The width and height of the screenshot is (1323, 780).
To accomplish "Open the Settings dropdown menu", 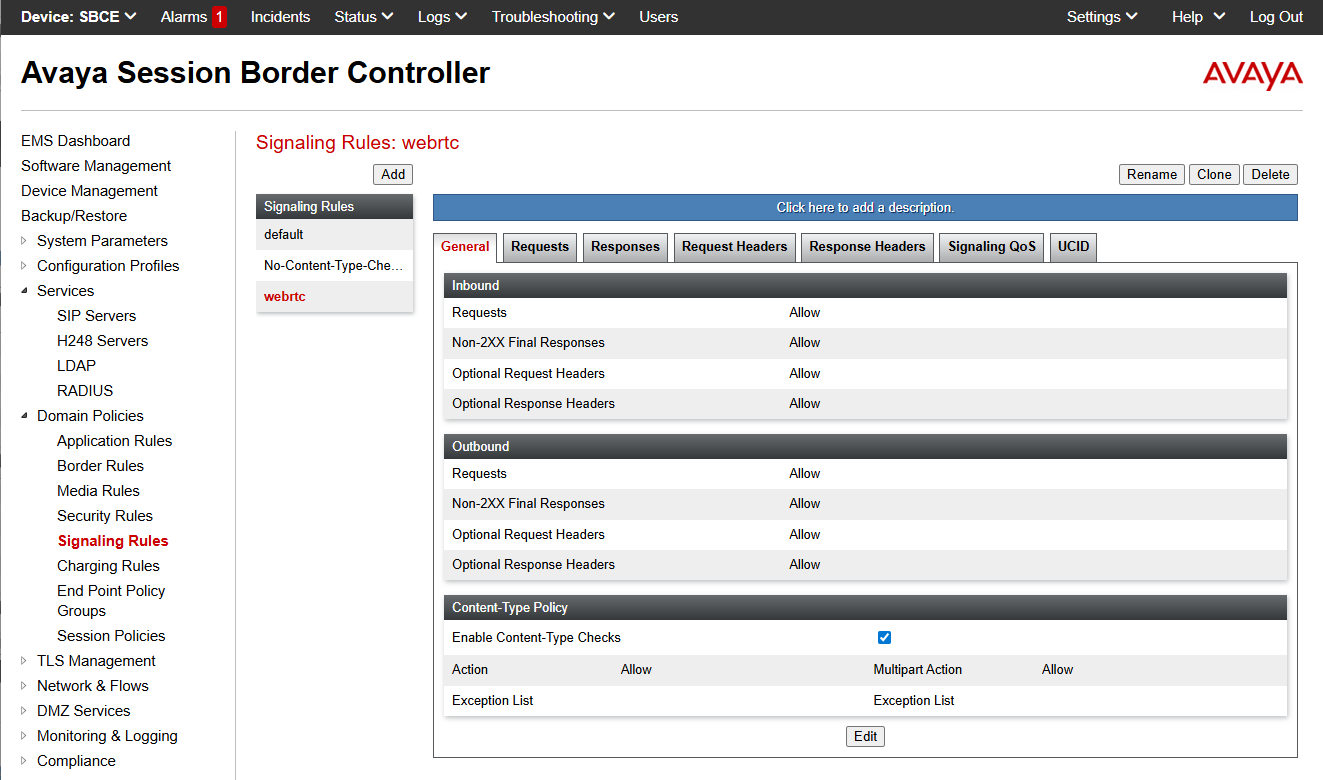I will [x=1102, y=17].
